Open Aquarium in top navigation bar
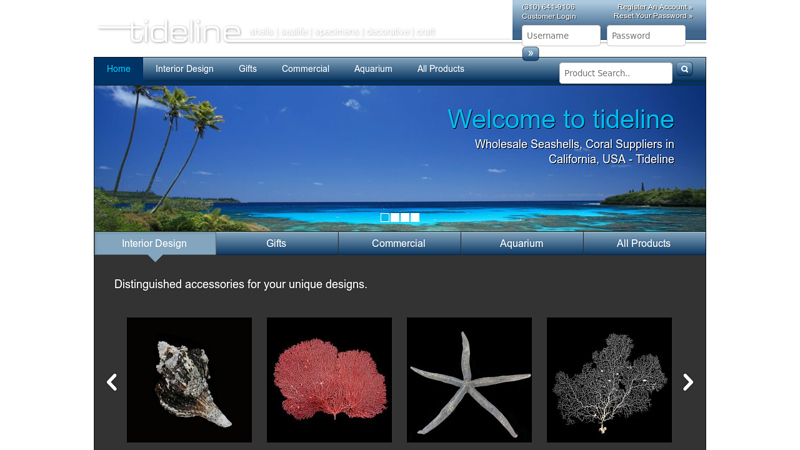This screenshot has width=800, height=450. point(373,69)
